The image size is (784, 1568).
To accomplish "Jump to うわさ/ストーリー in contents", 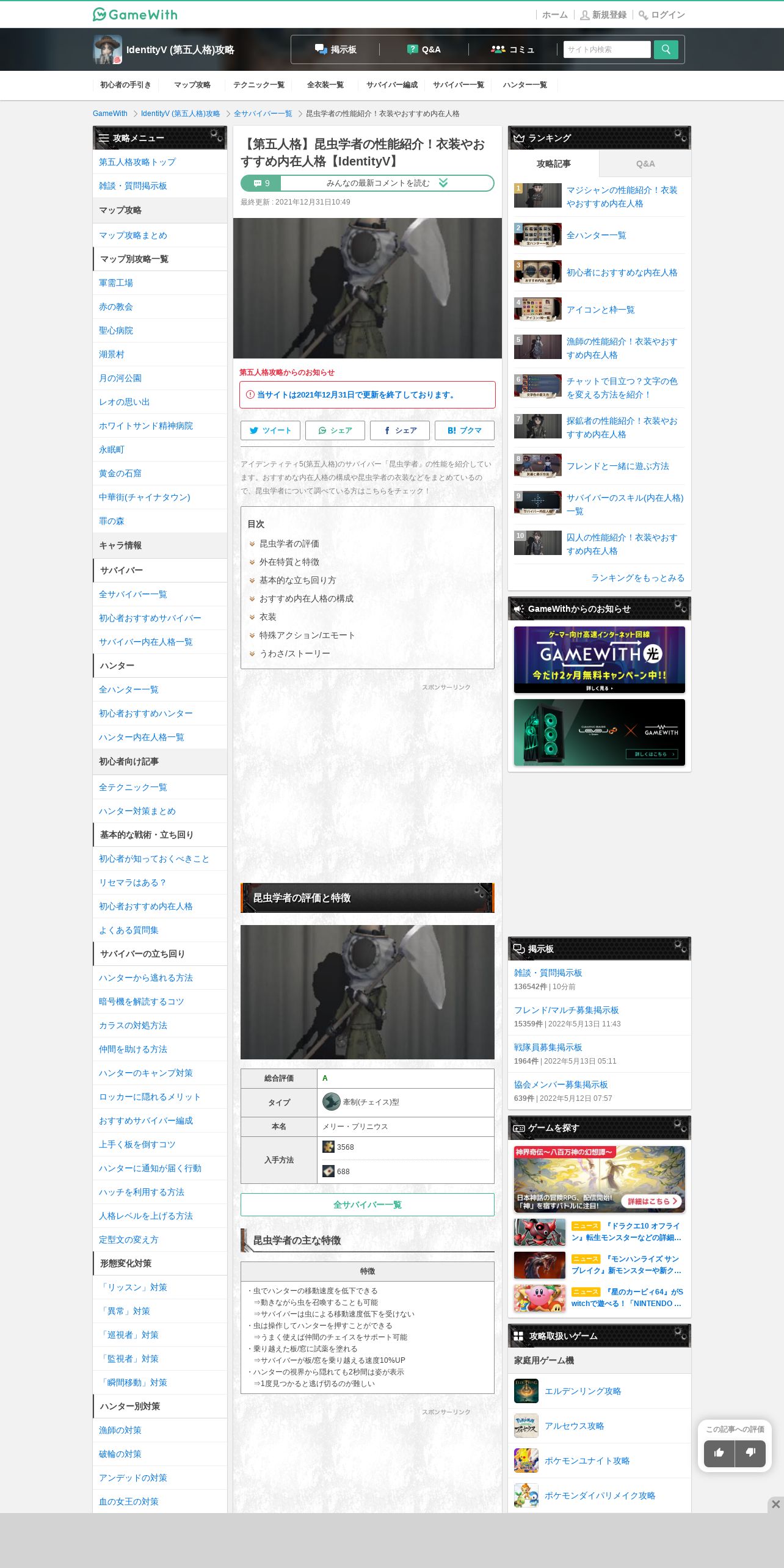I will [x=295, y=653].
